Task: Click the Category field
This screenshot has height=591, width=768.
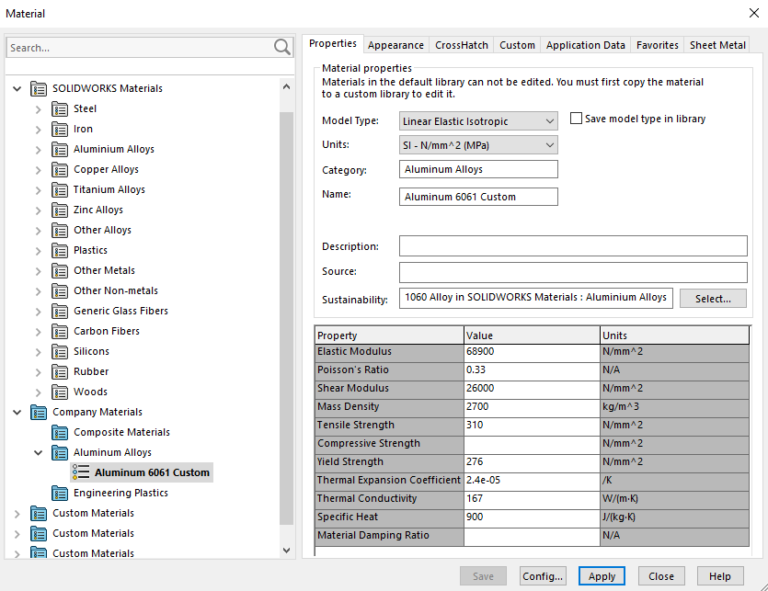Action: coord(478,169)
